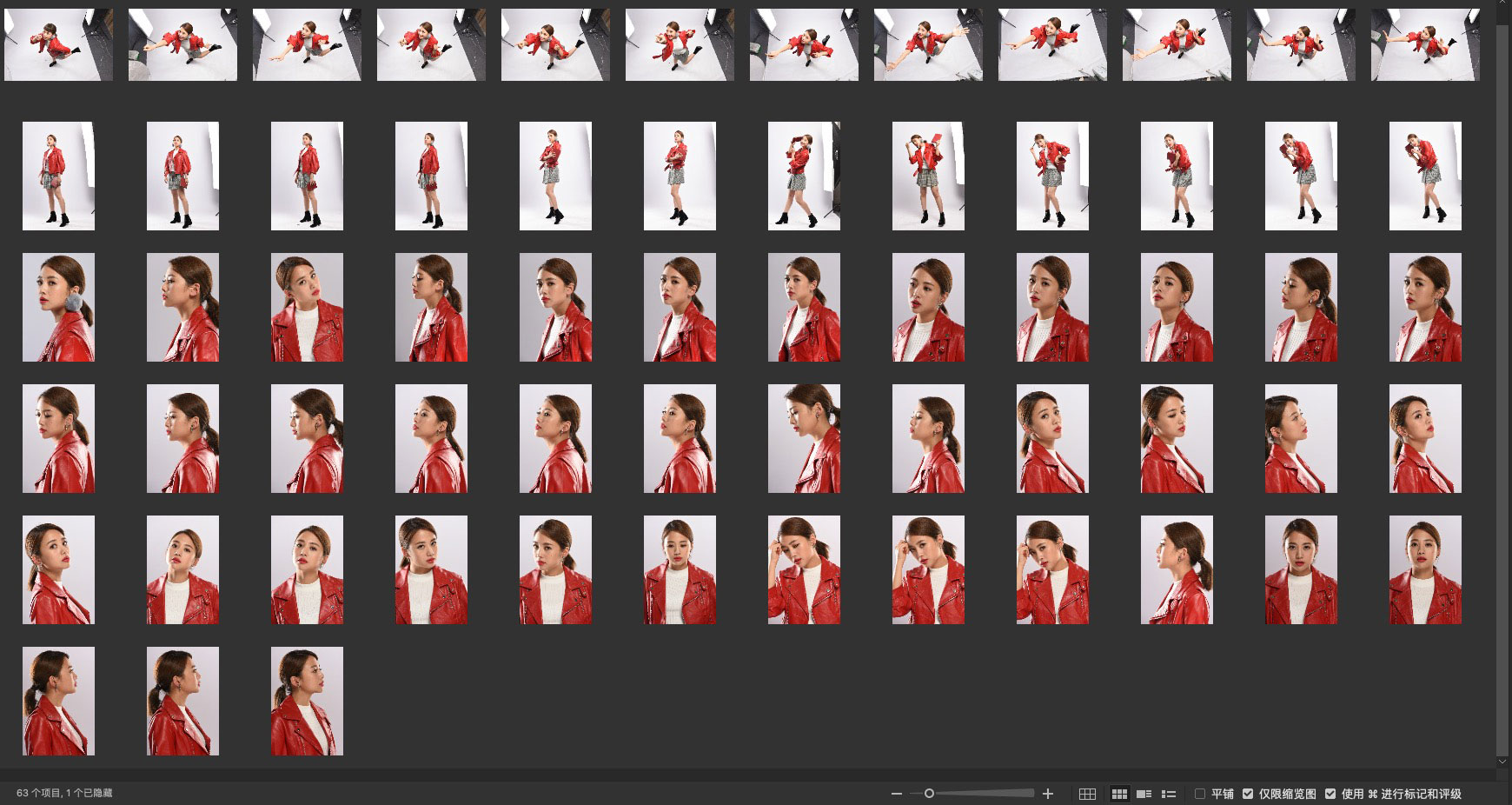Image resolution: width=1512 pixels, height=805 pixels.
Task: Click the minus icon to shrink thumbnails
Action: coord(896,794)
